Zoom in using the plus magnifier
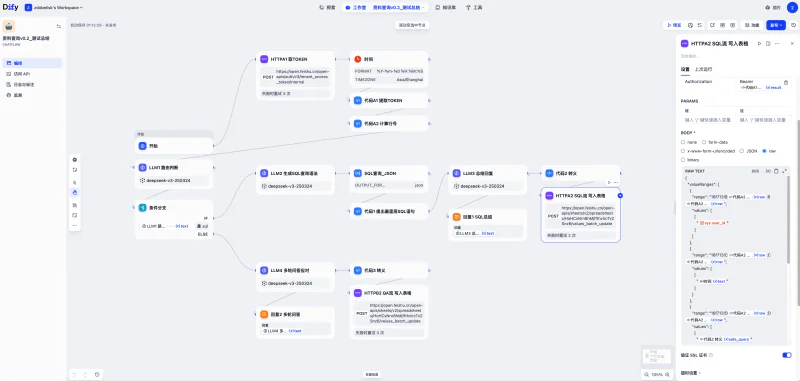 point(667,375)
